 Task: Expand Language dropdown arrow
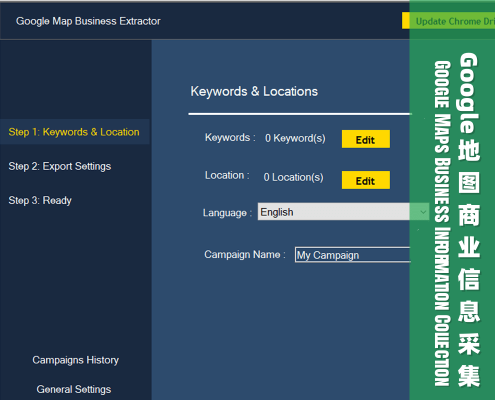coord(423,212)
